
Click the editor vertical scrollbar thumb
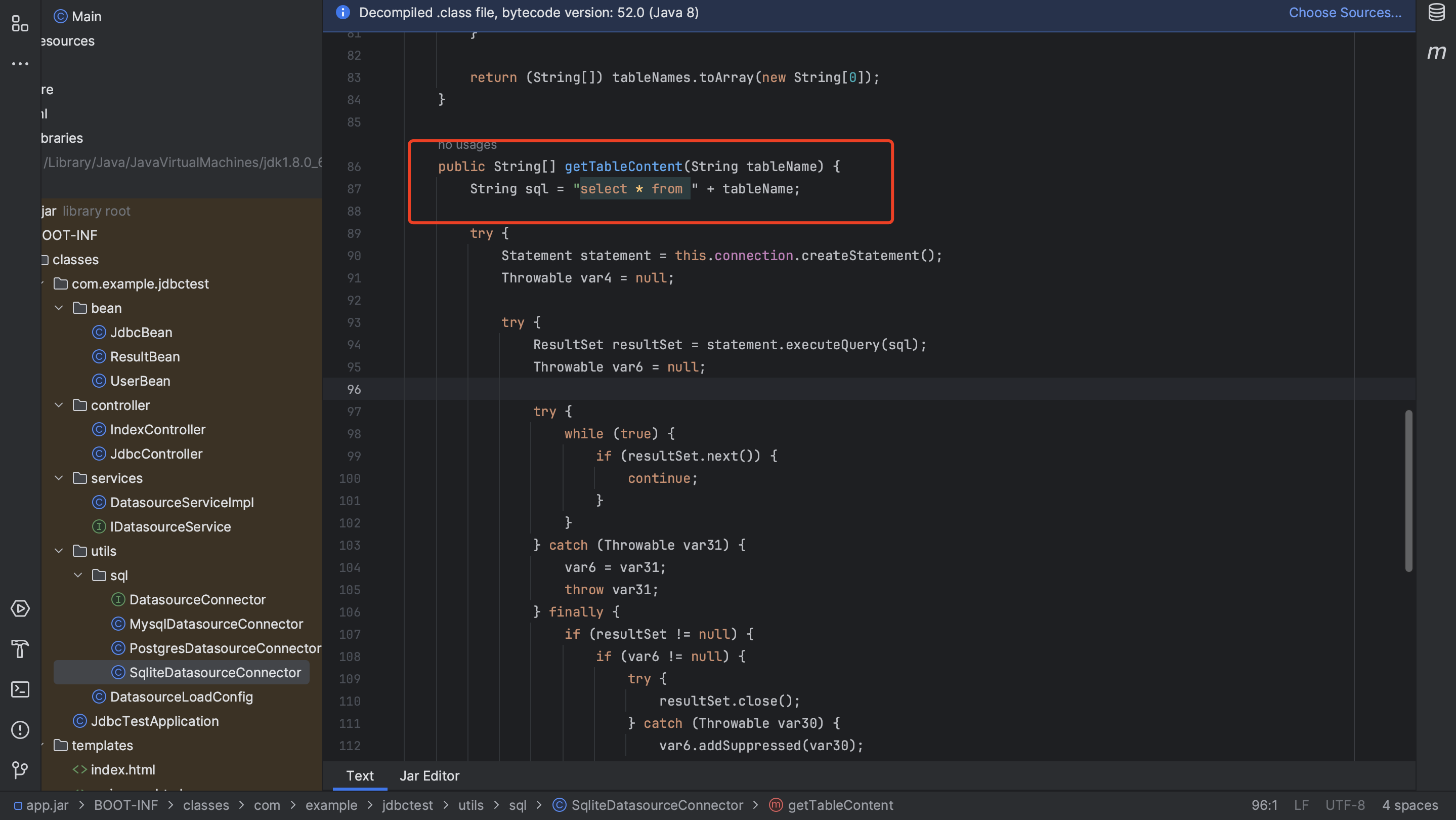coord(1408,490)
